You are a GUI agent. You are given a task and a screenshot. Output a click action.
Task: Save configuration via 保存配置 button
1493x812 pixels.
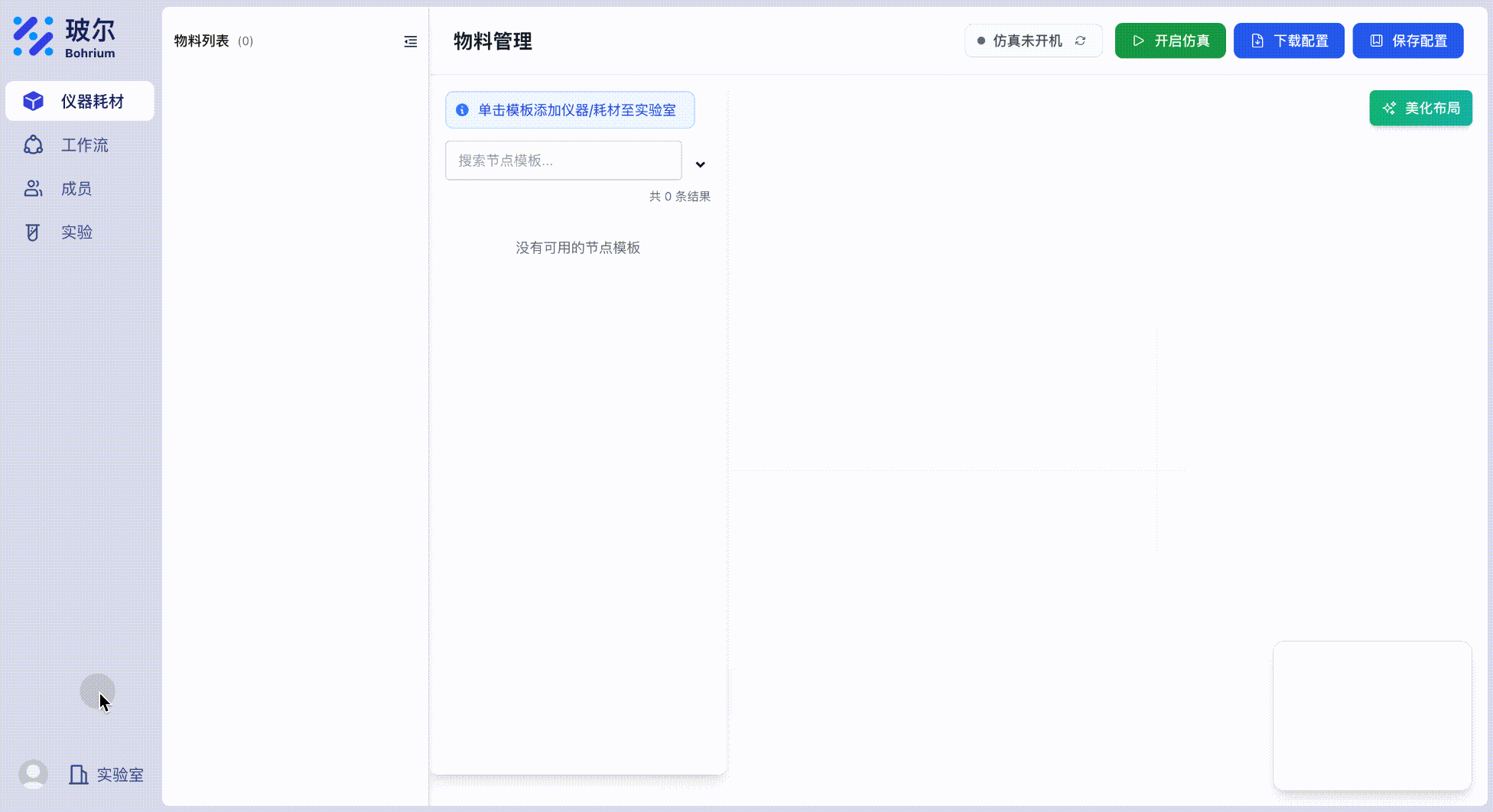[x=1407, y=41]
